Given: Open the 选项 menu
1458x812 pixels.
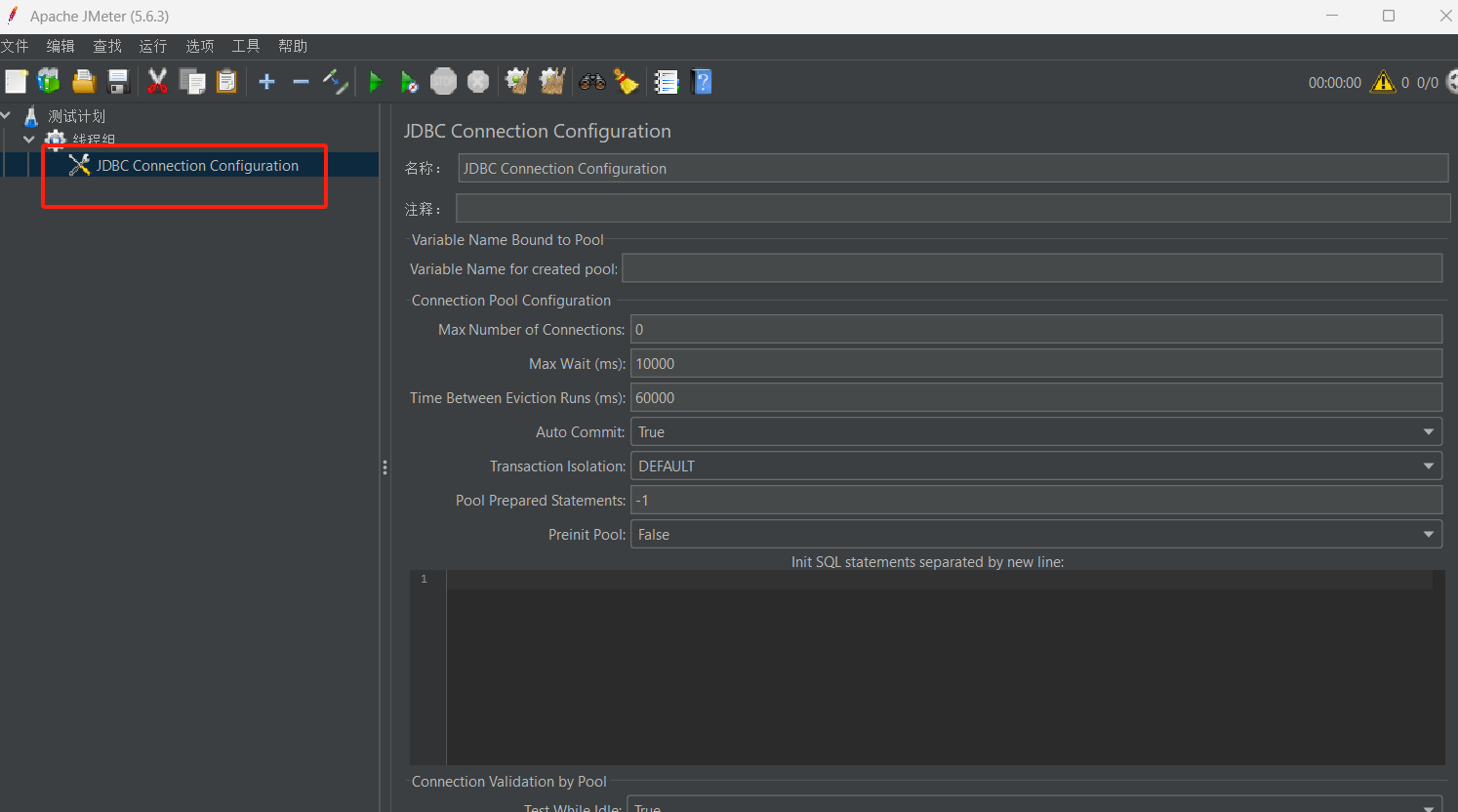Looking at the screenshot, I should click(200, 46).
